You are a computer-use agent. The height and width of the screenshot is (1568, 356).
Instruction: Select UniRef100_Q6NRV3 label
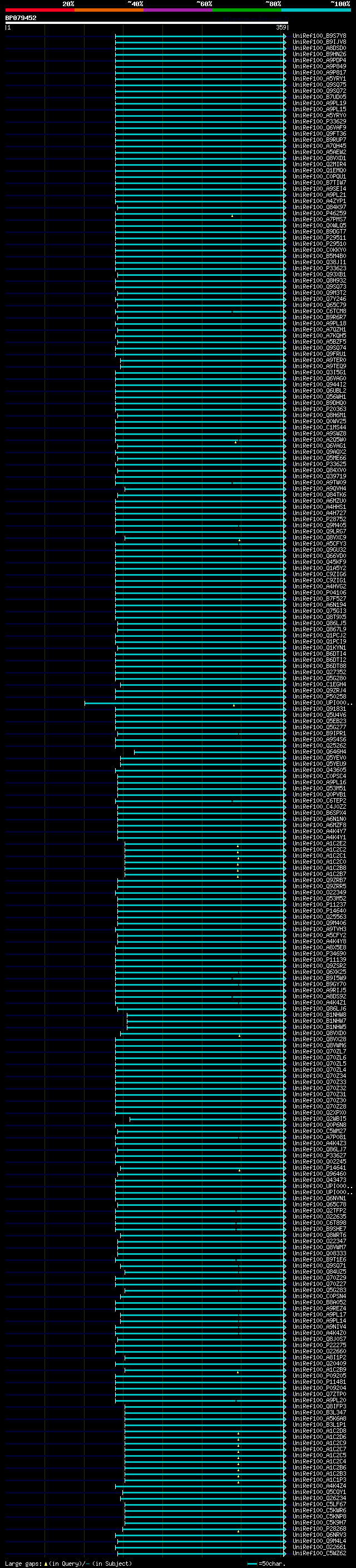point(319,1534)
